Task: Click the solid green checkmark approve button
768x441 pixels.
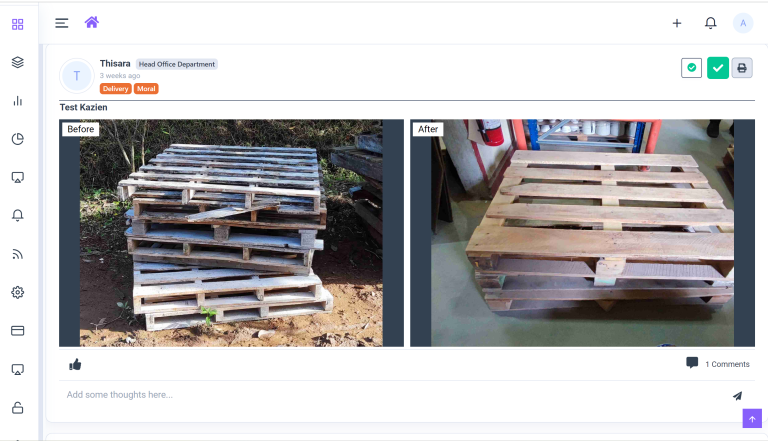Action: (718, 68)
